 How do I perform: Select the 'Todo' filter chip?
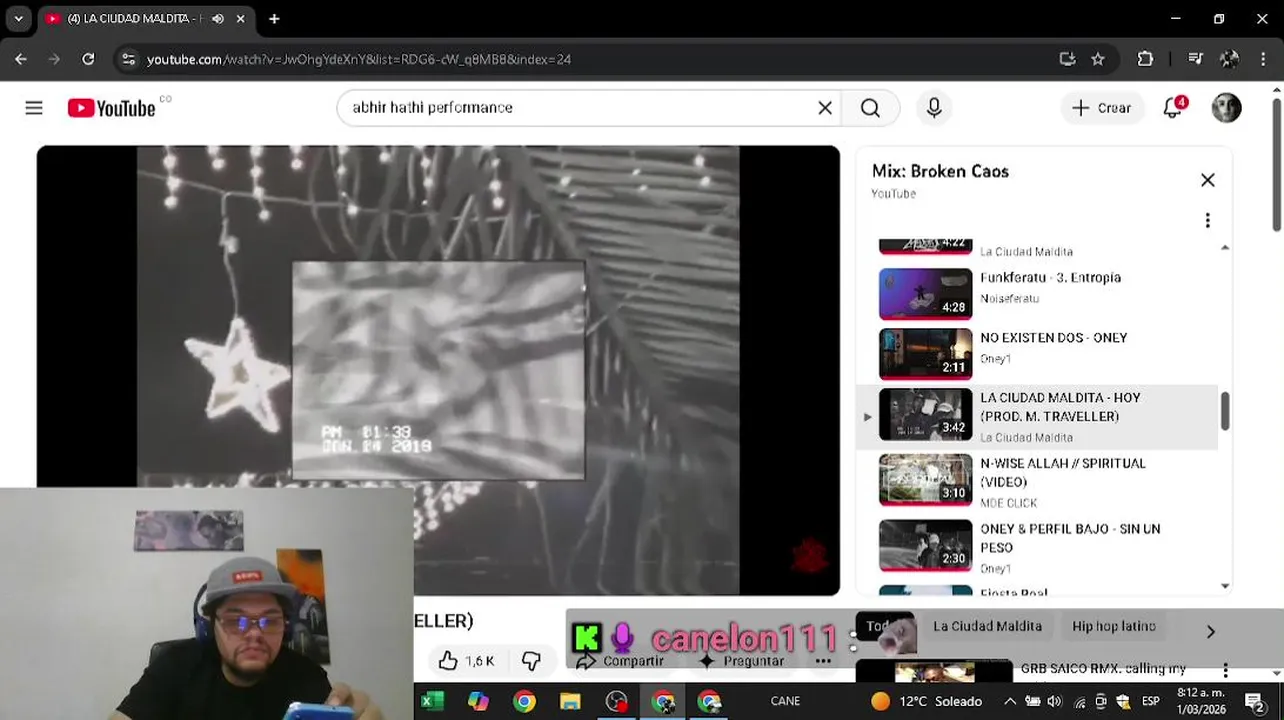click(884, 626)
